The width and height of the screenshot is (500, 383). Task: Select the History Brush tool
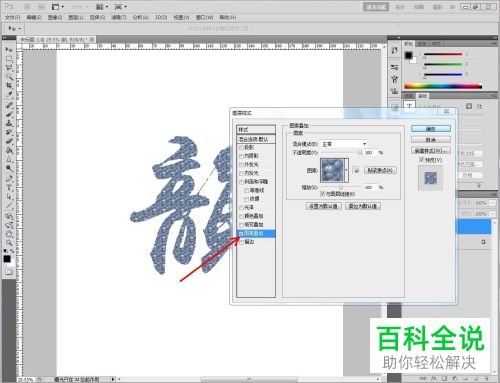point(9,132)
